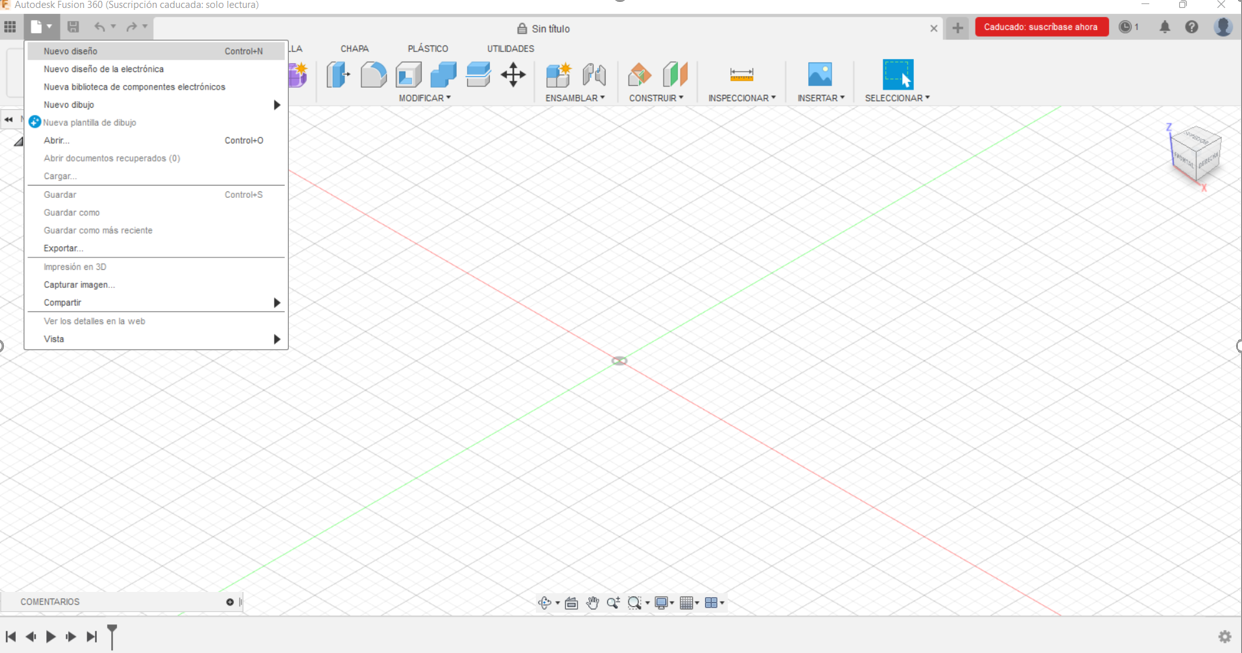This screenshot has height=653, width=1242.
Task: Open the File menu dropdown button
Action: (41, 27)
